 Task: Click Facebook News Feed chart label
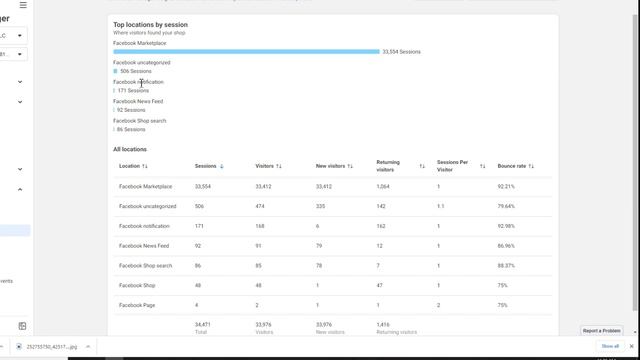point(138,101)
